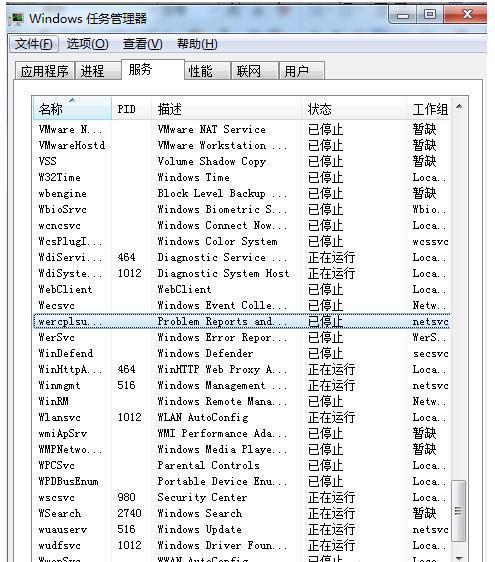Close the Task Manager window
Screen dimensions: 495x562
(466, 15)
